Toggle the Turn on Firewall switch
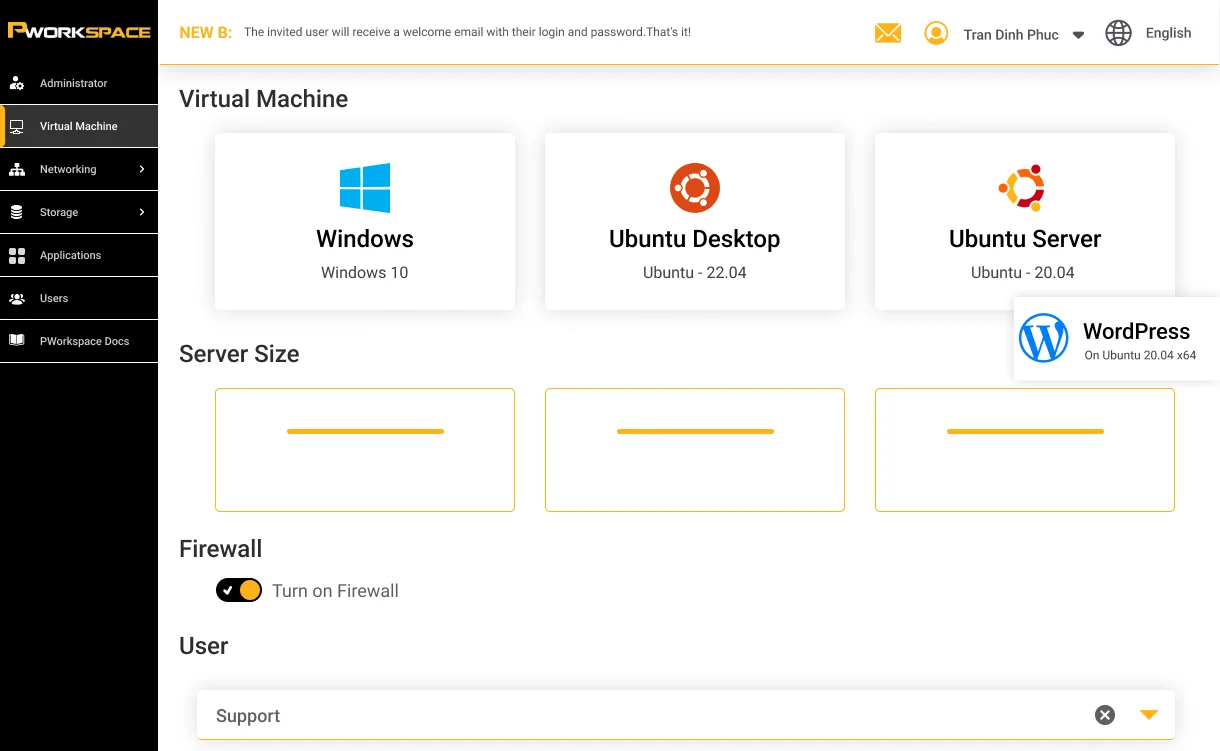Screen dimensions: 1220x751 coord(239,590)
